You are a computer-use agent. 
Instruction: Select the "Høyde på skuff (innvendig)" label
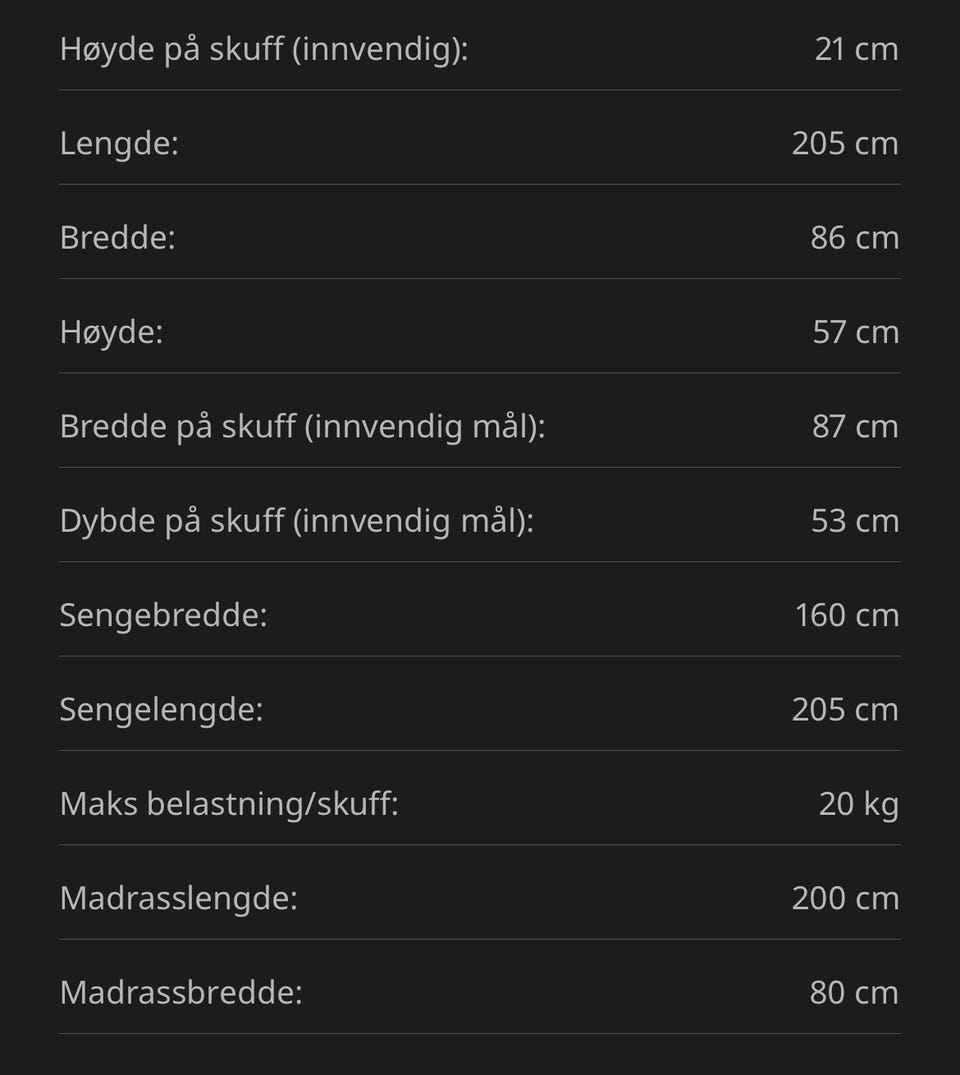click(264, 50)
